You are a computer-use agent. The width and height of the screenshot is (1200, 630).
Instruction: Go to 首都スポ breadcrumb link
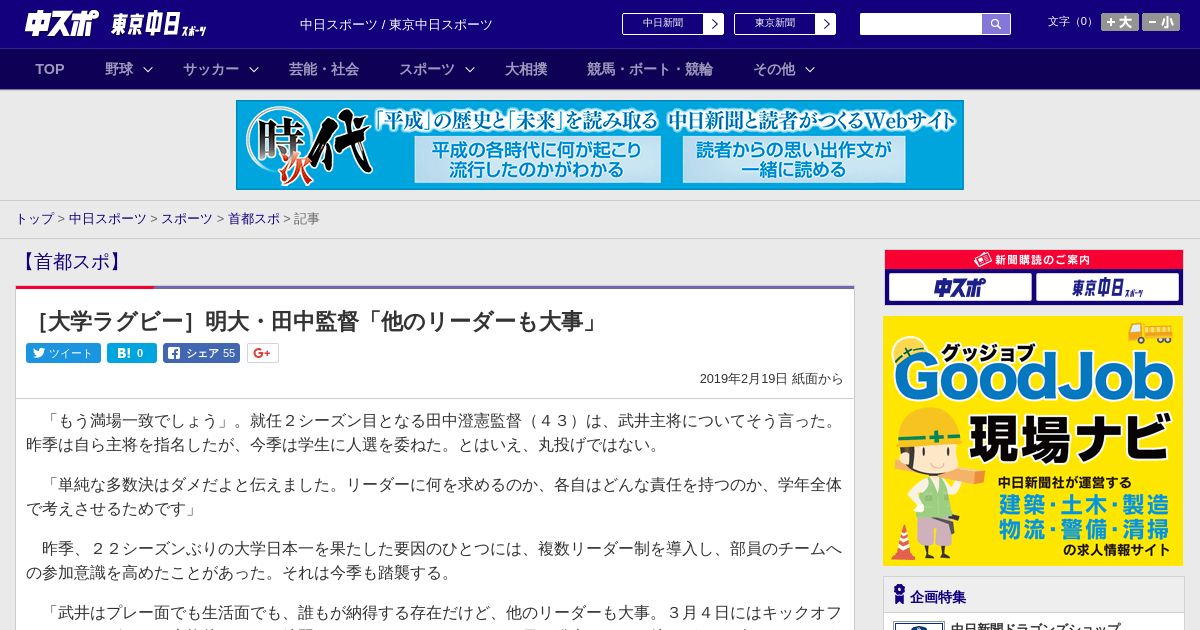click(x=254, y=219)
